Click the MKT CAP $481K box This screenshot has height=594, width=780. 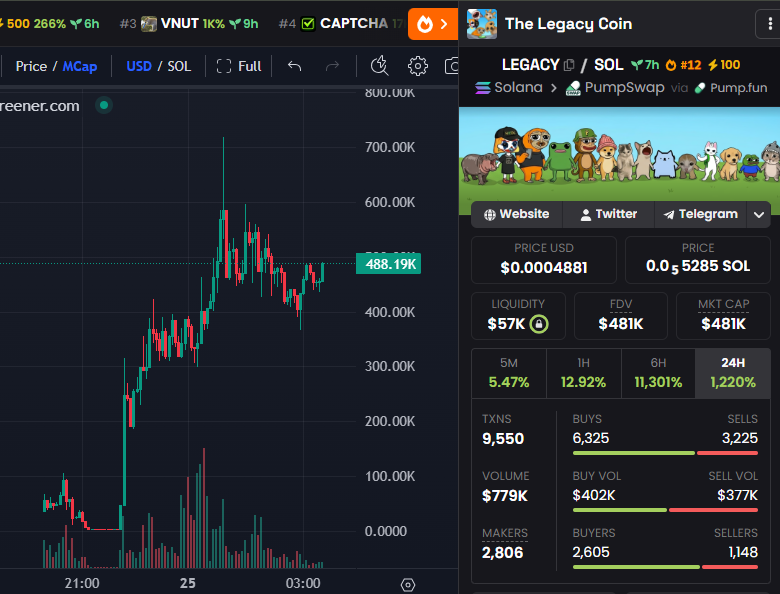tap(723, 316)
